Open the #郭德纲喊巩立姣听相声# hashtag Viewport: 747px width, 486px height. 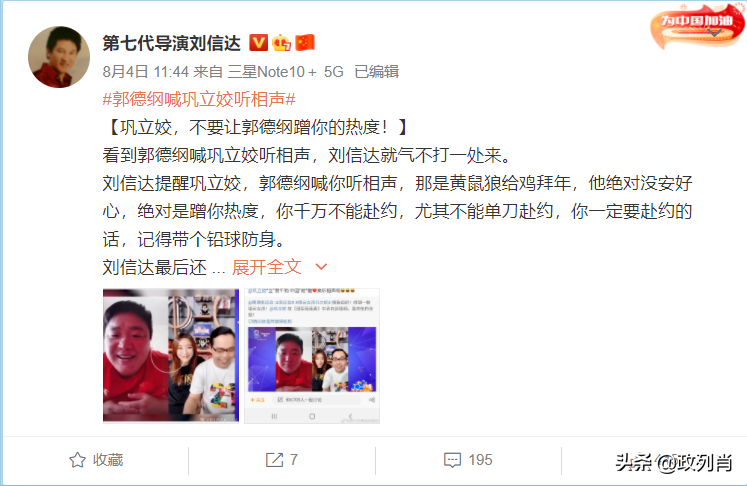click(x=199, y=99)
